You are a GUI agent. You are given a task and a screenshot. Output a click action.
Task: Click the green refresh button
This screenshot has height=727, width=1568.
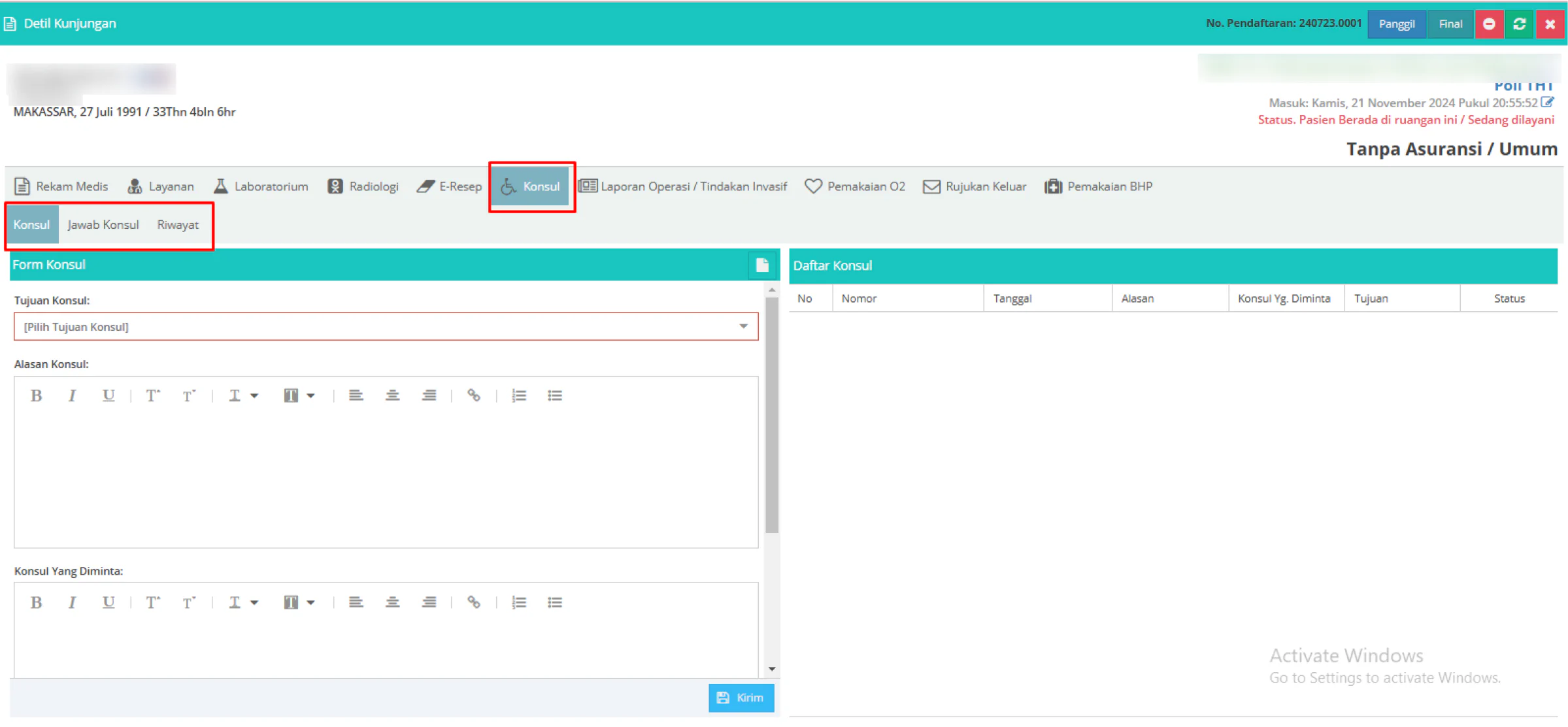(1520, 24)
